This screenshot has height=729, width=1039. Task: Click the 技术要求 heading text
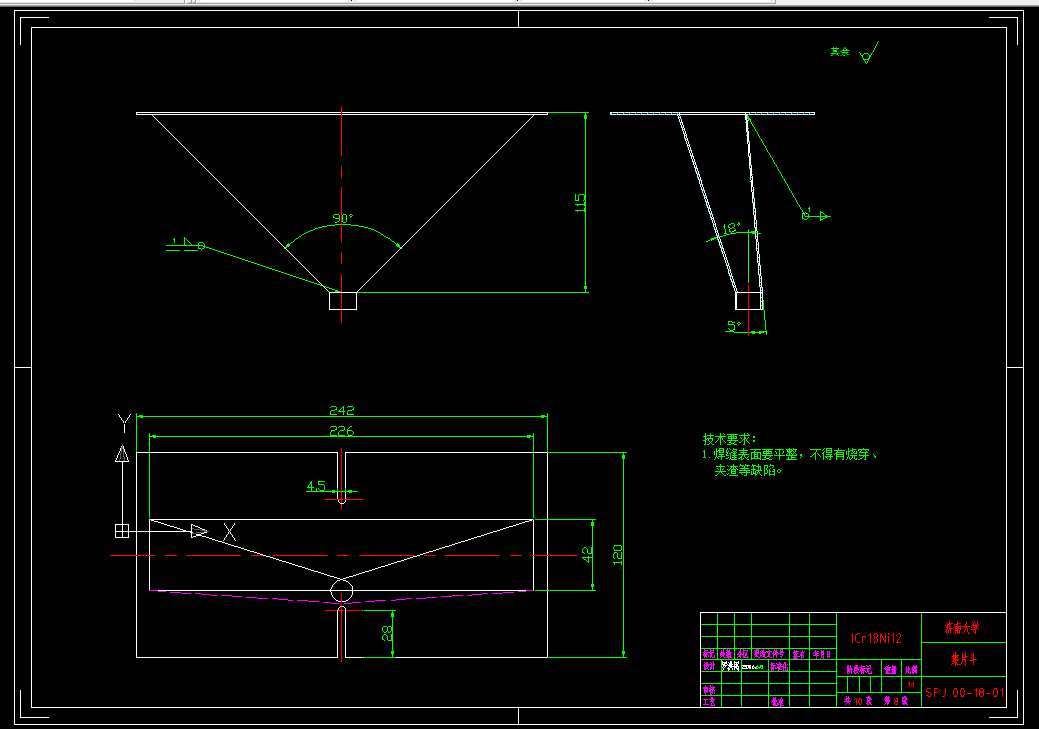click(729, 439)
